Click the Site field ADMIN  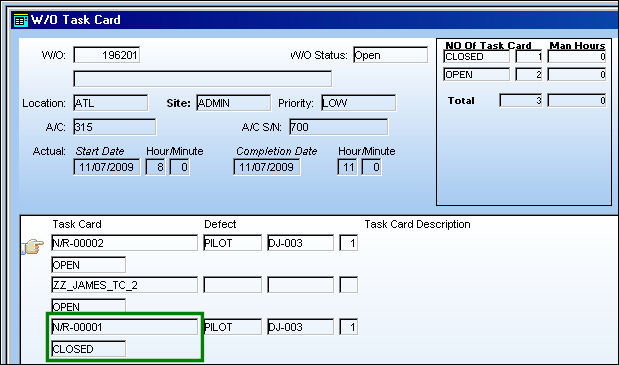pos(233,103)
